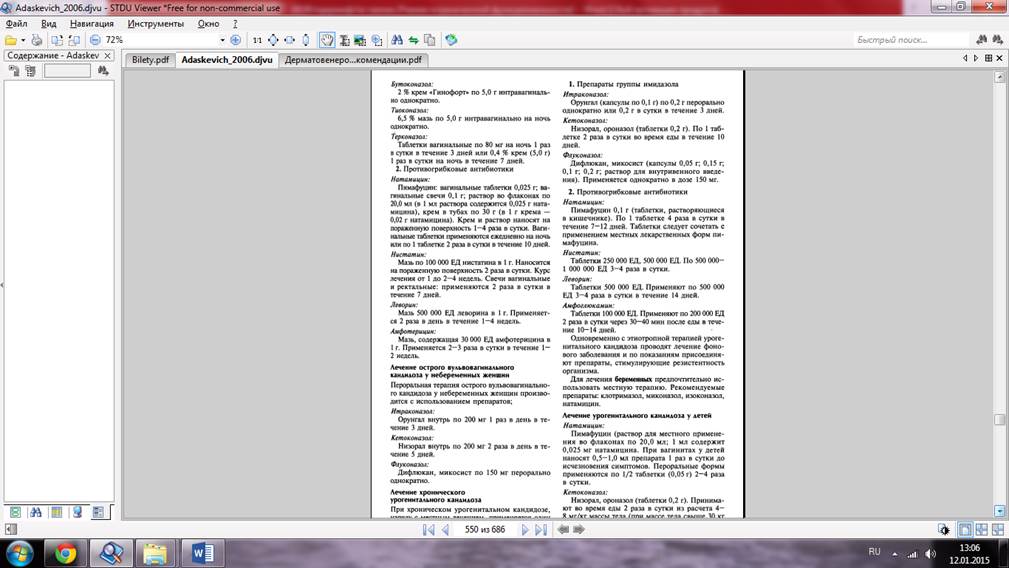This screenshot has width=1009, height=568.
Task: Open find dialog with binoculars icon
Action: click(x=397, y=40)
